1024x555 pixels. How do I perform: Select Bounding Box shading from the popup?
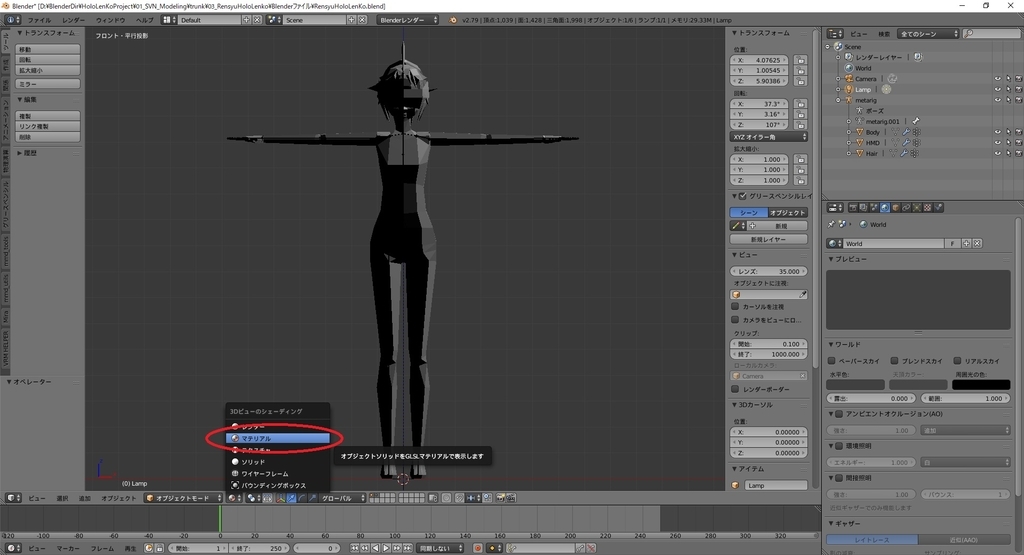[278, 485]
